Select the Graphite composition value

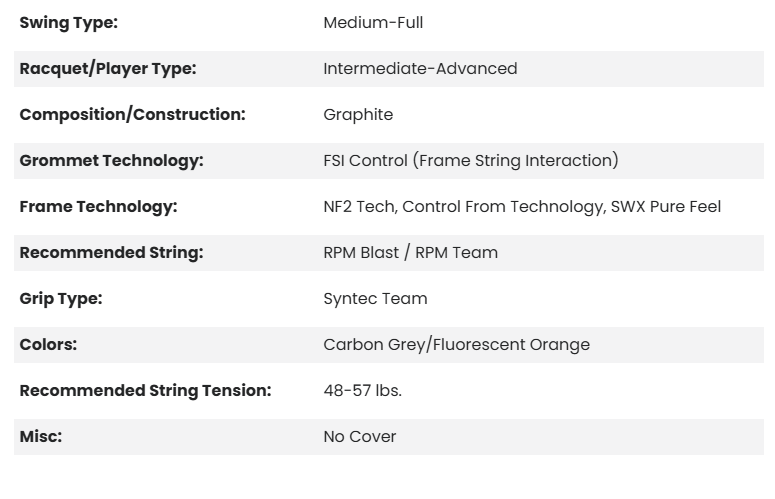(x=358, y=115)
